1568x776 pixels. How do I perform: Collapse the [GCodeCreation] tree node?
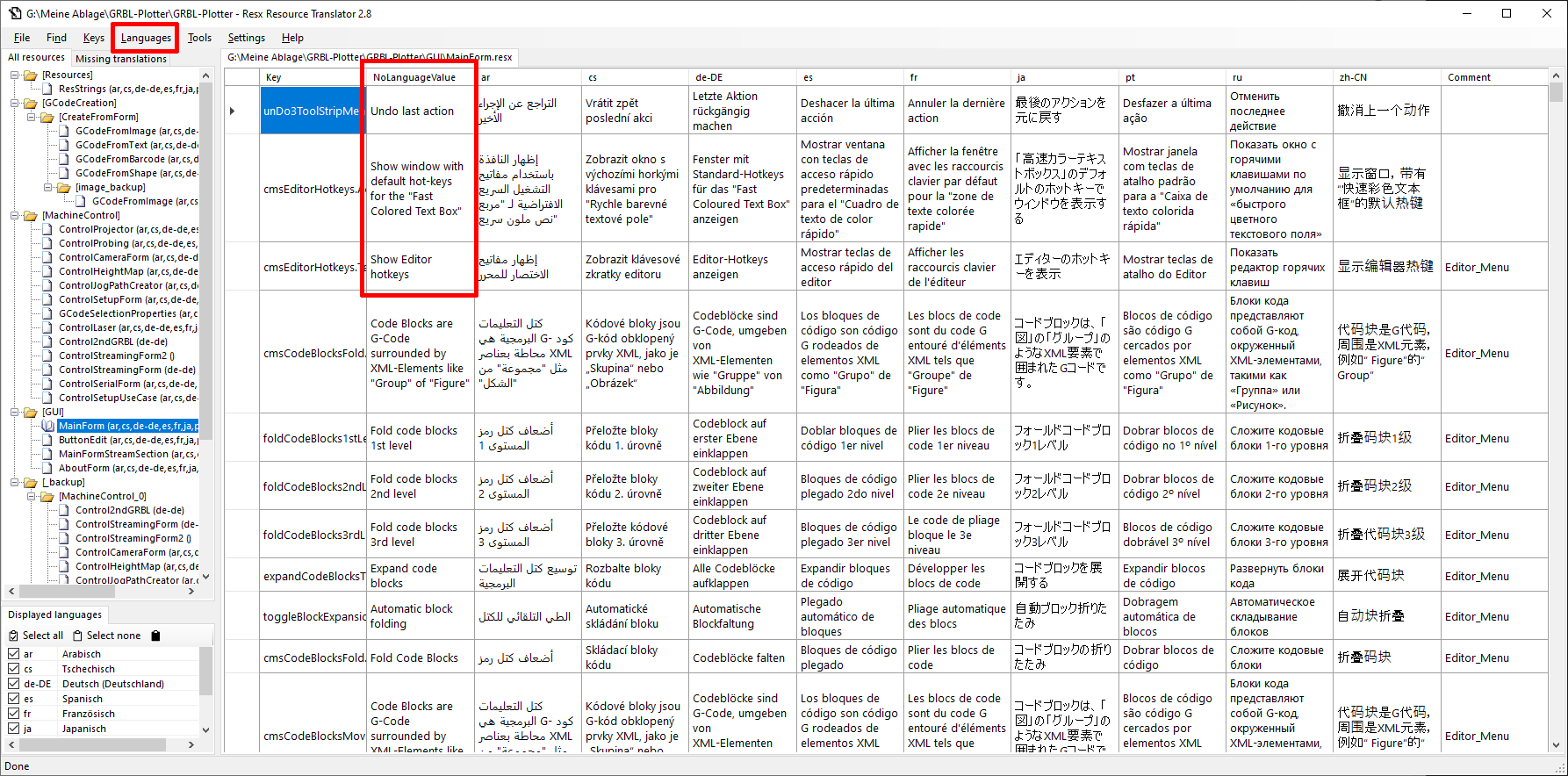click(x=15, y=103)
